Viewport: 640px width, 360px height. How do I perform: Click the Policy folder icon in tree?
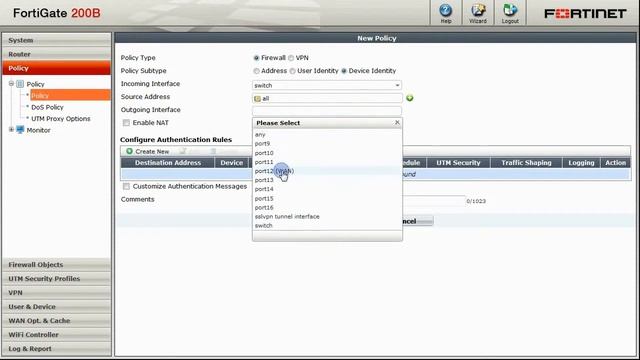(x=20, y=84)
